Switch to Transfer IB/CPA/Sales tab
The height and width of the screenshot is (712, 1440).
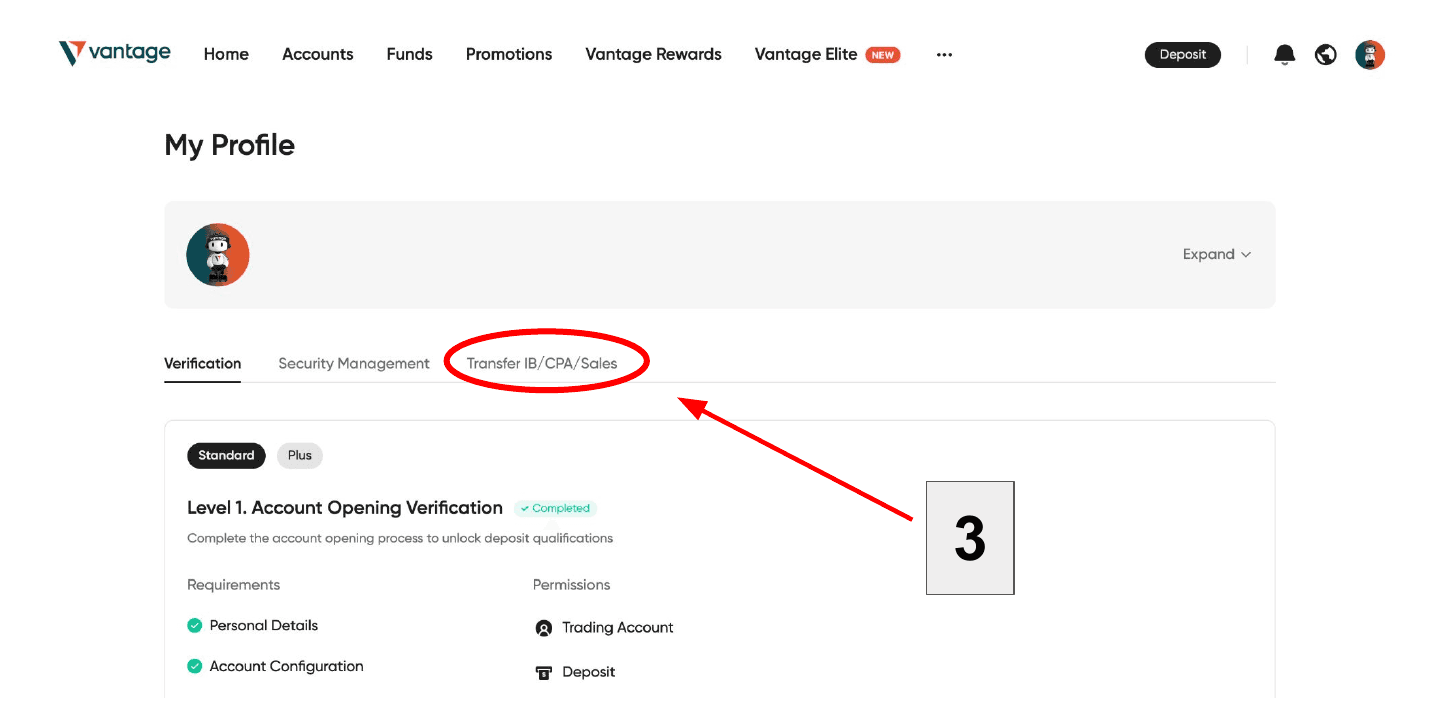point(542,363)
